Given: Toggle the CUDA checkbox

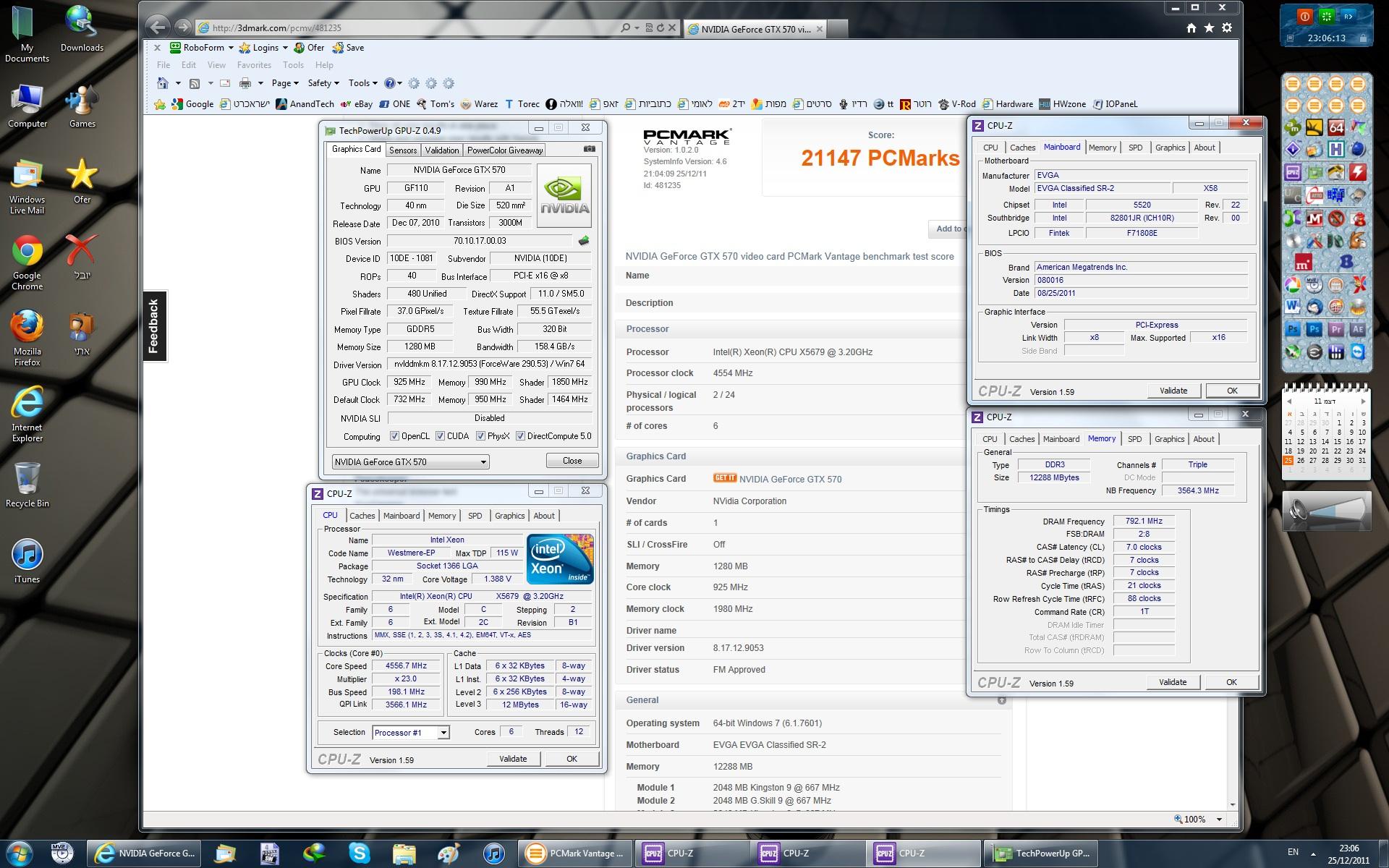Looking at the screenshot, I should [440, 436].
